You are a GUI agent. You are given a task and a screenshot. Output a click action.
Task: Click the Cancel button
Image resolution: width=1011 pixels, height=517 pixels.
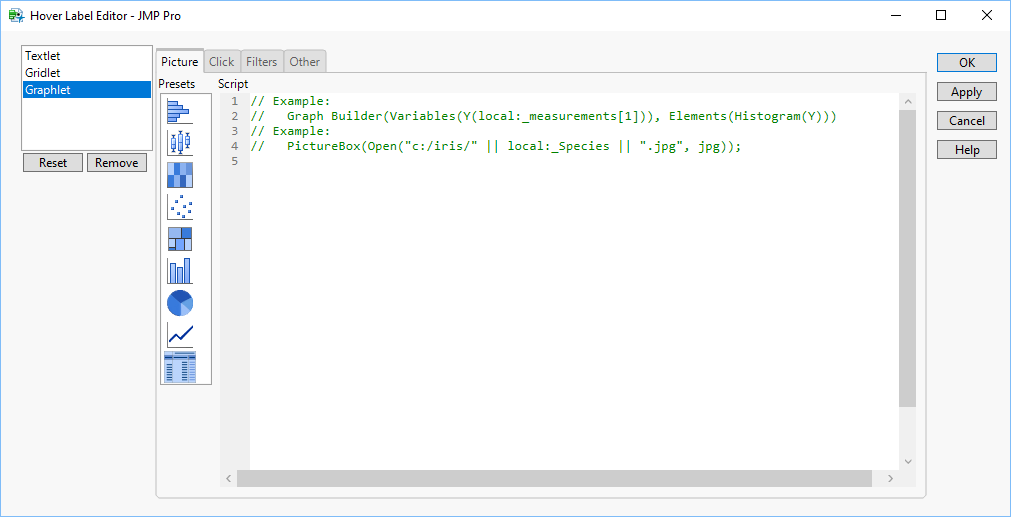pos(967,121)
